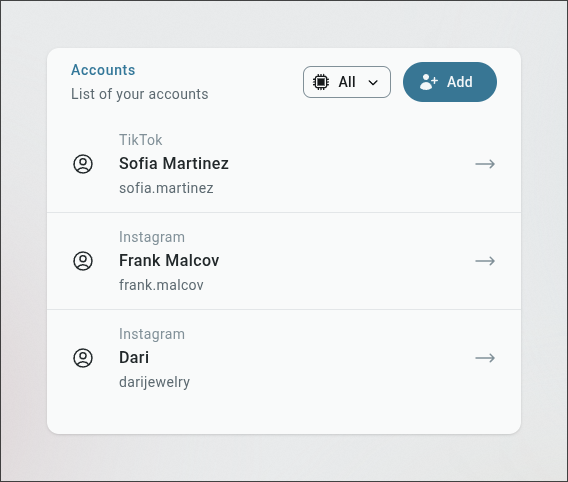
Task: Open Frank Malcov account via arrow
Action: (x=485, y=261)
